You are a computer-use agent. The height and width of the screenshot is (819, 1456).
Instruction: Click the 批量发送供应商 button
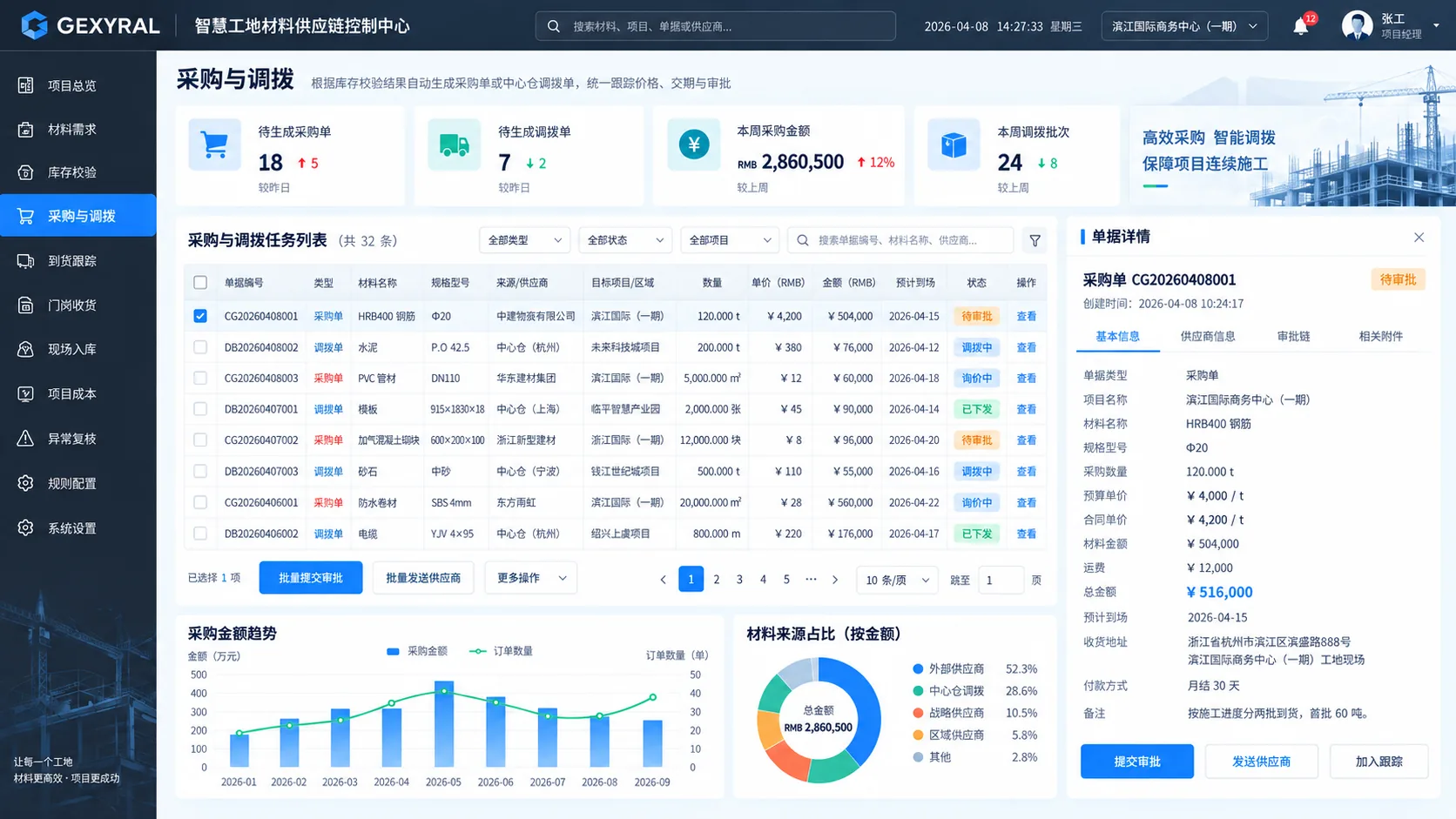click(423, 578)
